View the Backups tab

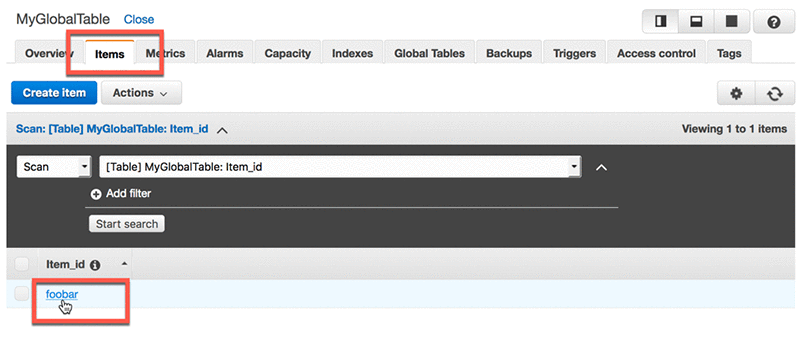click(509, 54)
